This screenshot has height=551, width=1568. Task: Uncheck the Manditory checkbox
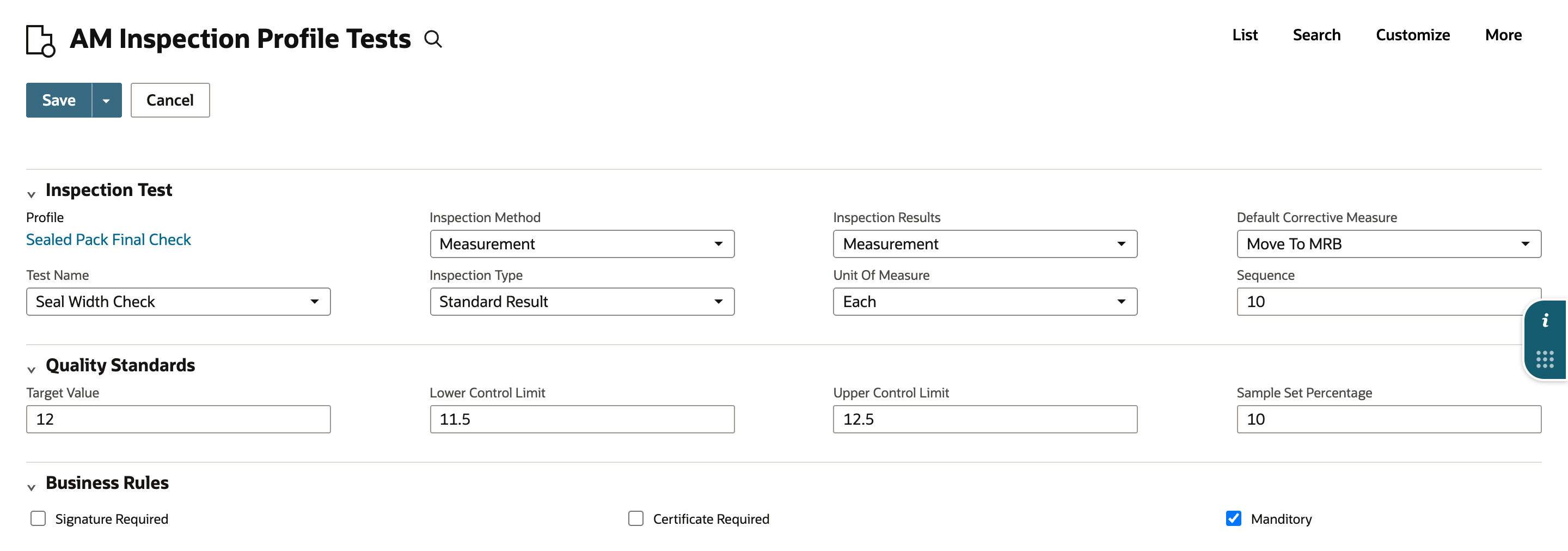[x=1233, y=518]
